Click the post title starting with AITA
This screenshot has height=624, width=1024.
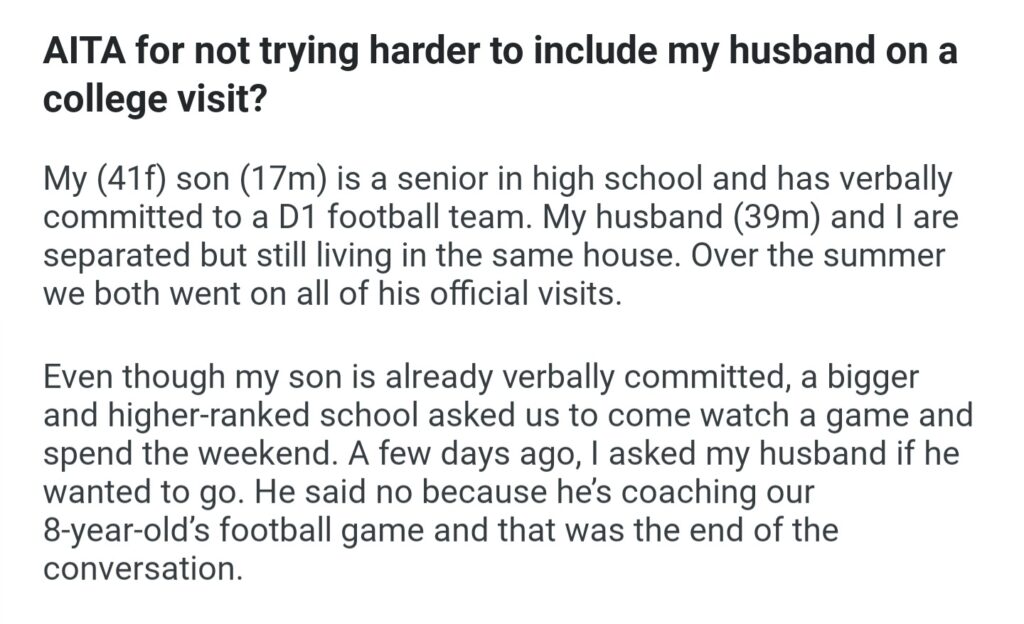click(x=500, y=52)
